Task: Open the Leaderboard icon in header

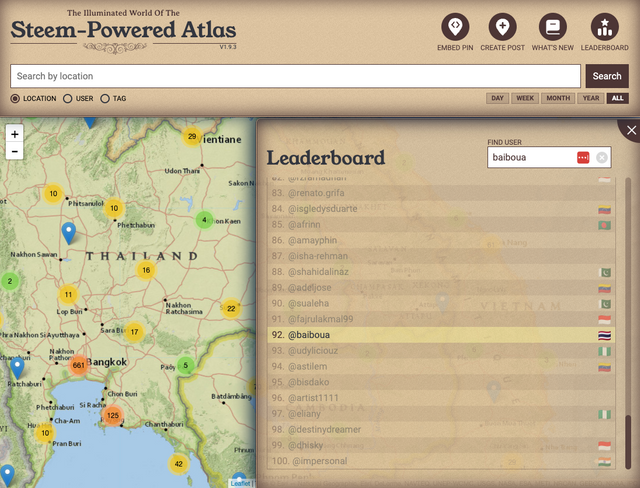Action: pos(604,32)
